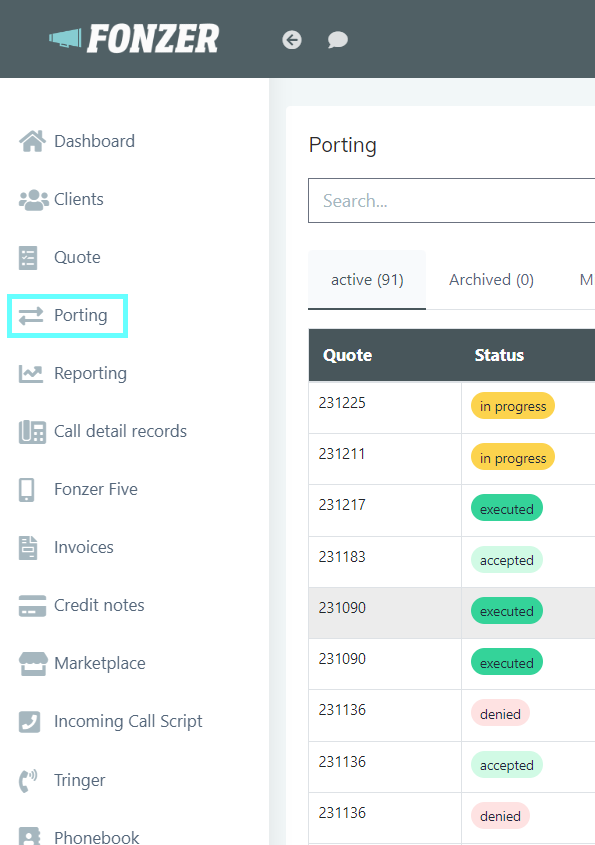Open the Reporting chart icon

[x=31, y=373]
